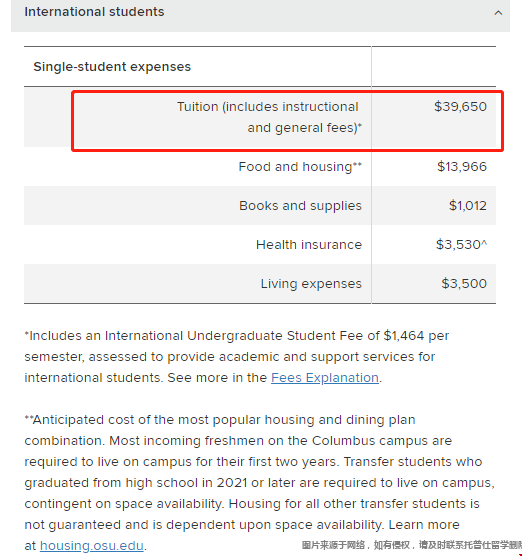
Task: Select the Books and supplies row label
Action: point(300,206)
